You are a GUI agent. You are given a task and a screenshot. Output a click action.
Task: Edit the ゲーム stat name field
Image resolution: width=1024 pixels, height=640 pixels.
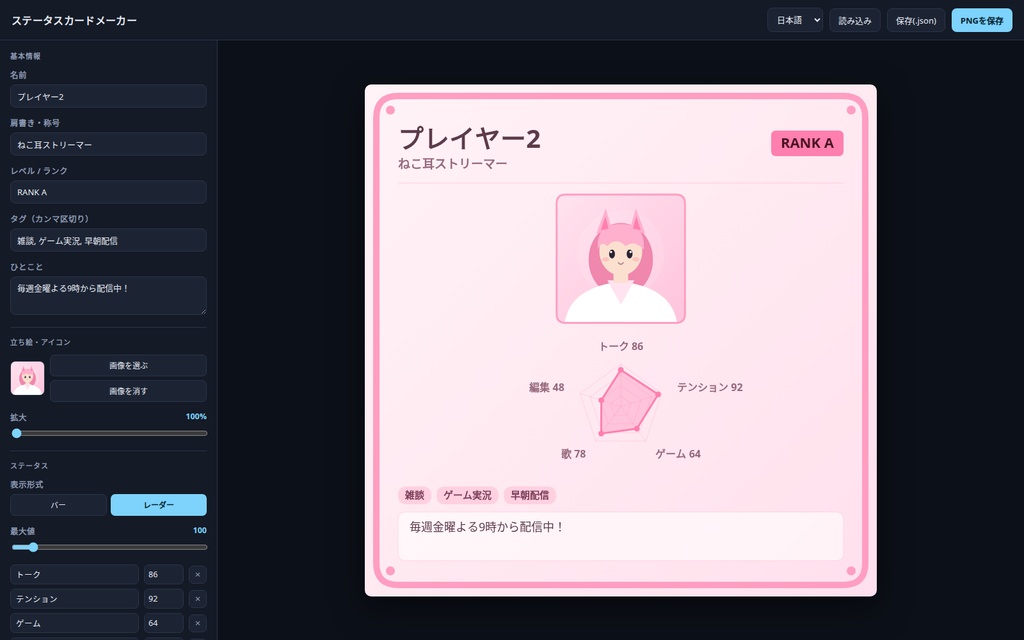pos(74,623)
